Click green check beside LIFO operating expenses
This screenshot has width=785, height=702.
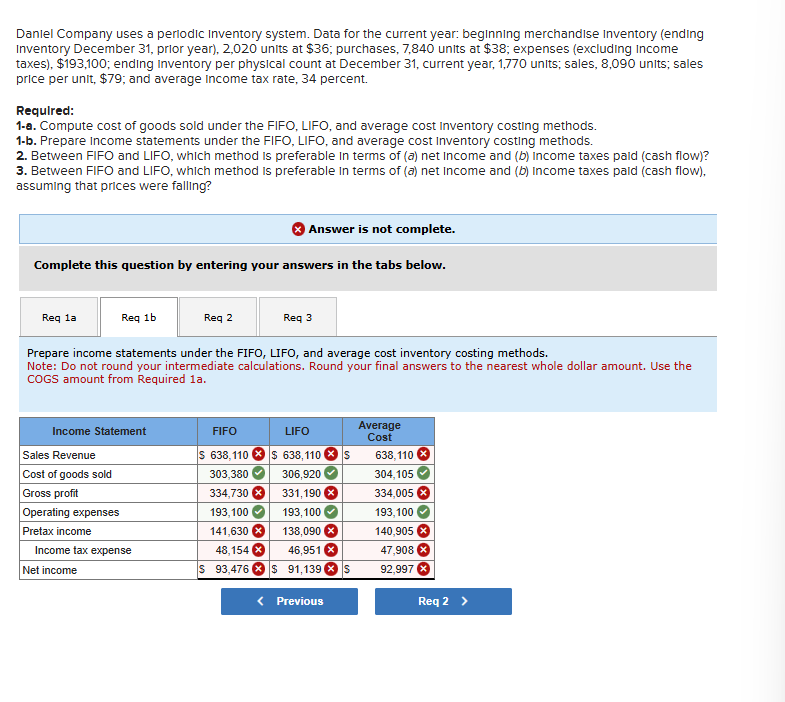click(331, 512)
